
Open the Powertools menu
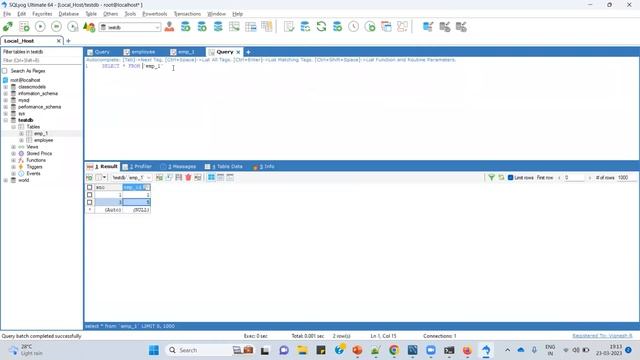[155, 14]
